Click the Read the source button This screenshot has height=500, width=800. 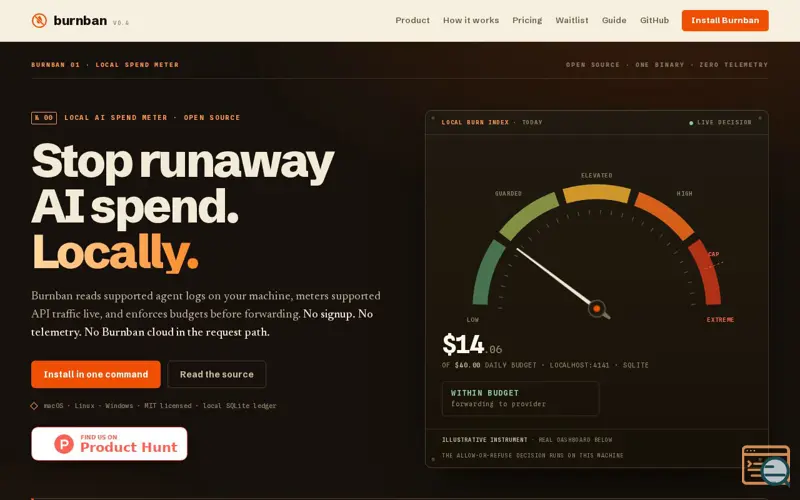click(216, 374)
